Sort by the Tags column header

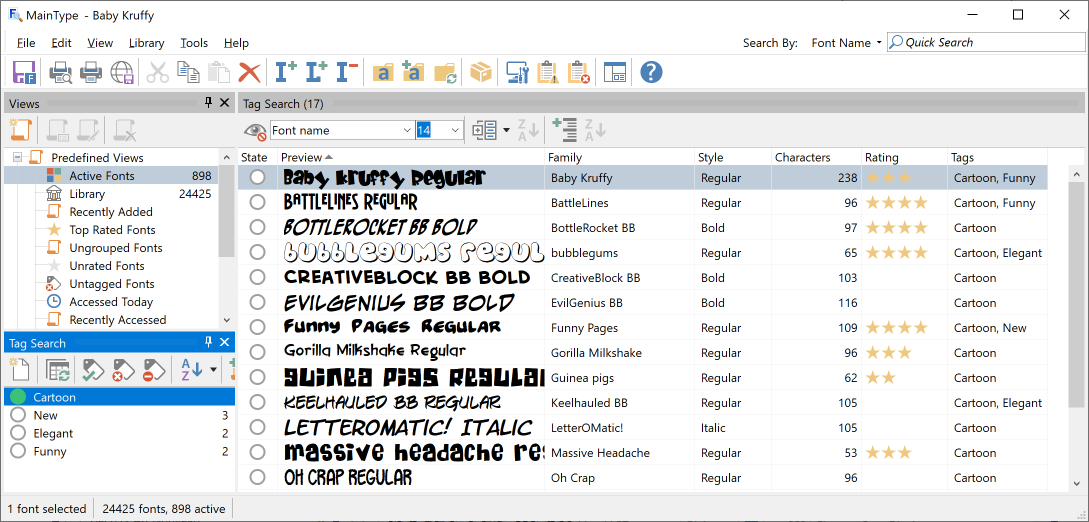point(997,158)
